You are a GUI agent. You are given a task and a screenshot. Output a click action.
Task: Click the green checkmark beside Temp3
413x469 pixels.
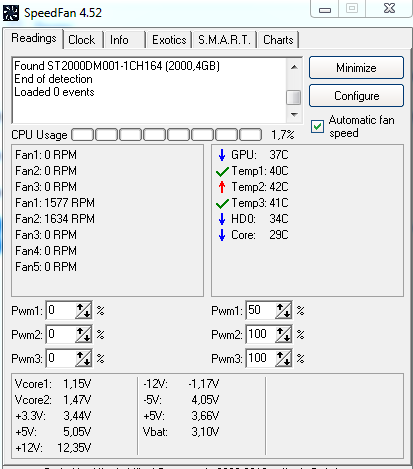222,203
